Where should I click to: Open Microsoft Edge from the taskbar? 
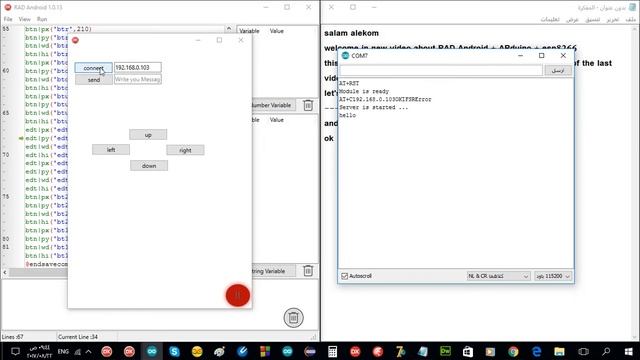(x=536, y=351)
